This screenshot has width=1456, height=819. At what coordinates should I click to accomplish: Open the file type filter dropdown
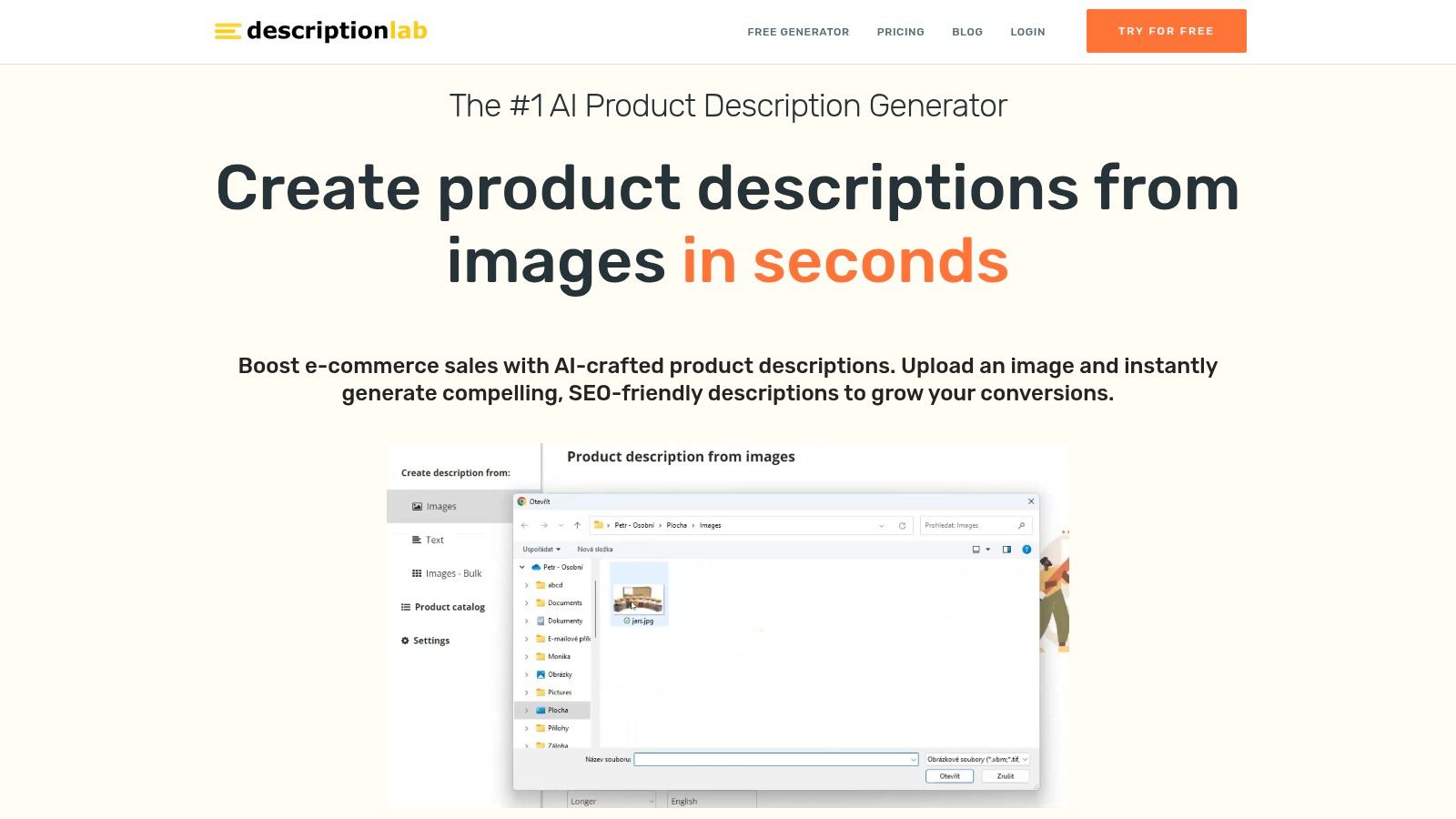tap(976, 759)
